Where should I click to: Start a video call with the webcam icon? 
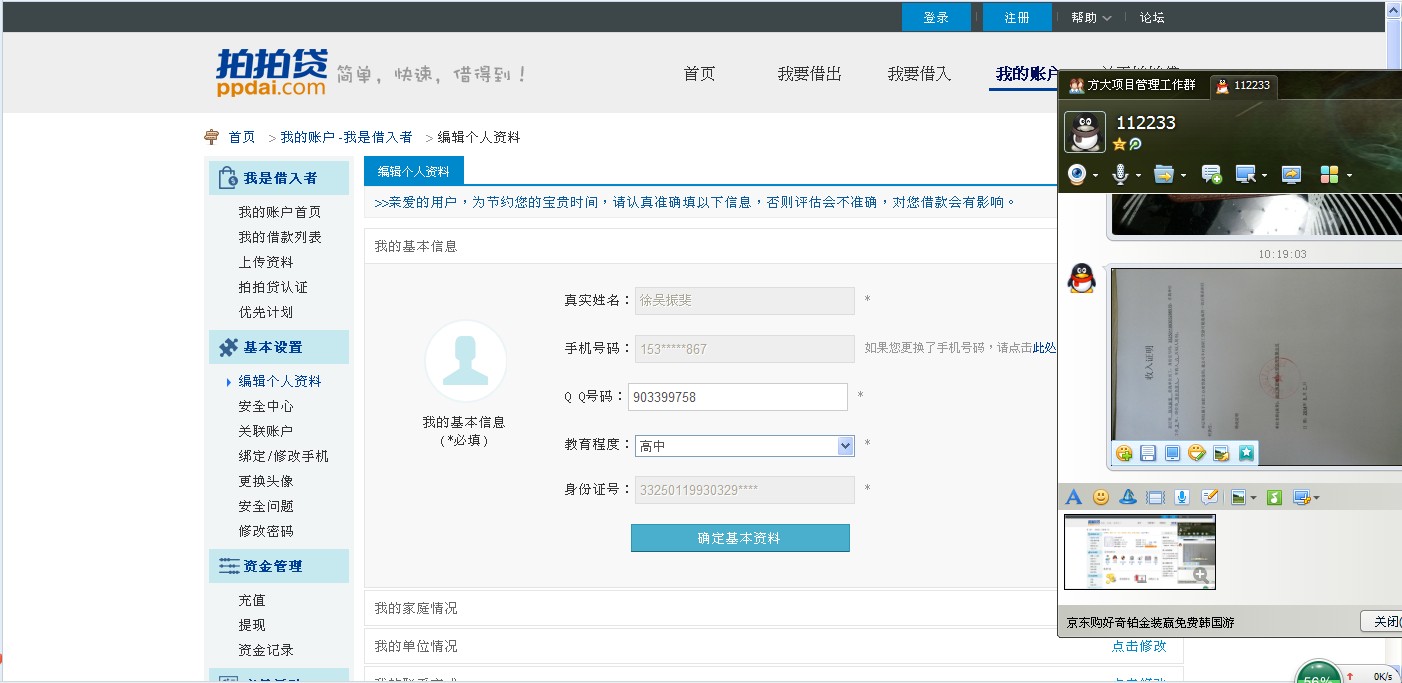click(x=1077, y=175)
